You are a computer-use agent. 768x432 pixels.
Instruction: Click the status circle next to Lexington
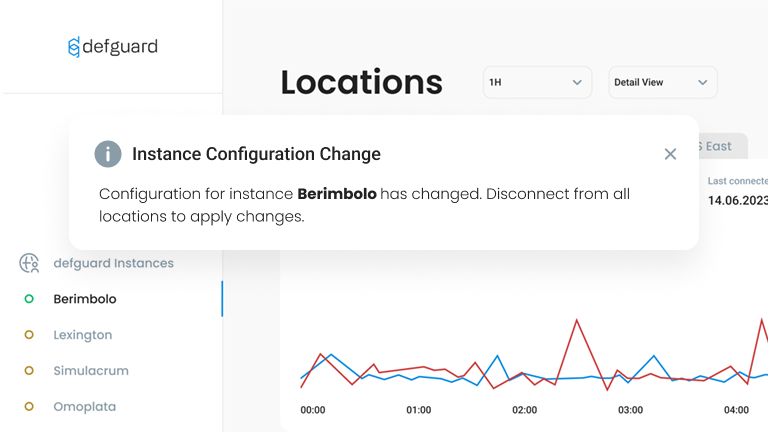29,335
